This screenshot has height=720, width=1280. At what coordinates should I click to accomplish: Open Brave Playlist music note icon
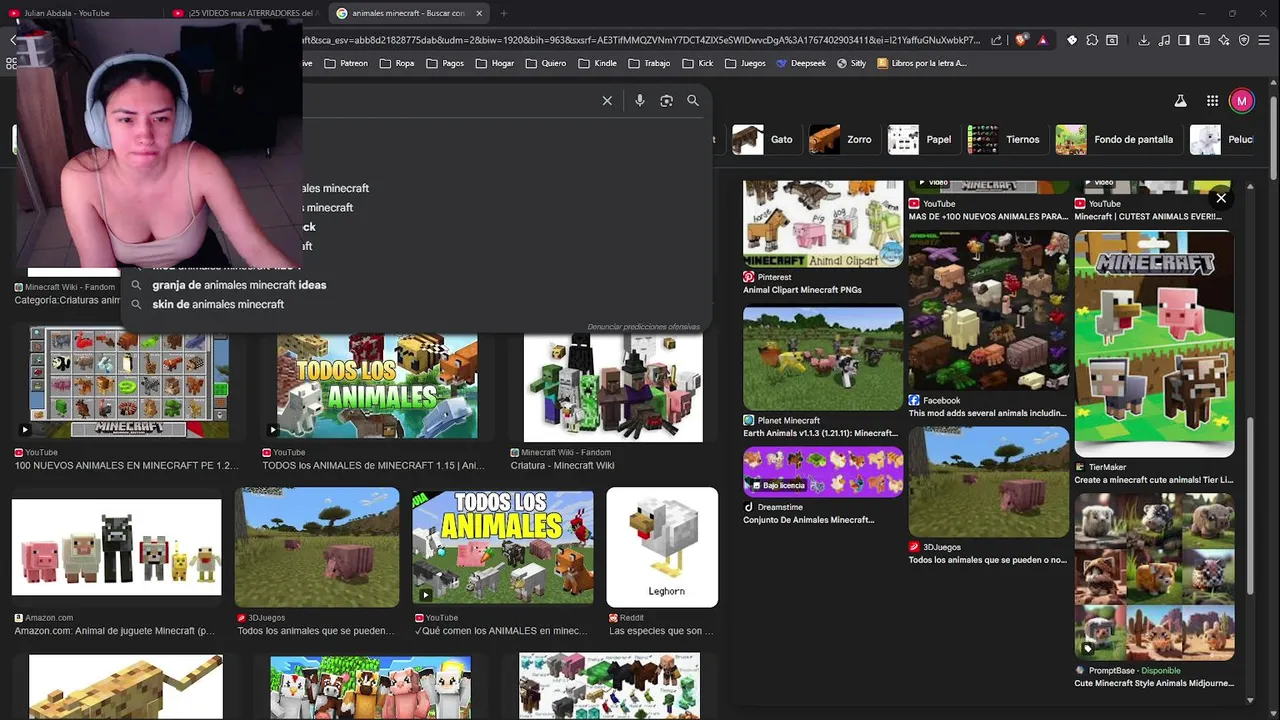click(x=1164, y=40)
